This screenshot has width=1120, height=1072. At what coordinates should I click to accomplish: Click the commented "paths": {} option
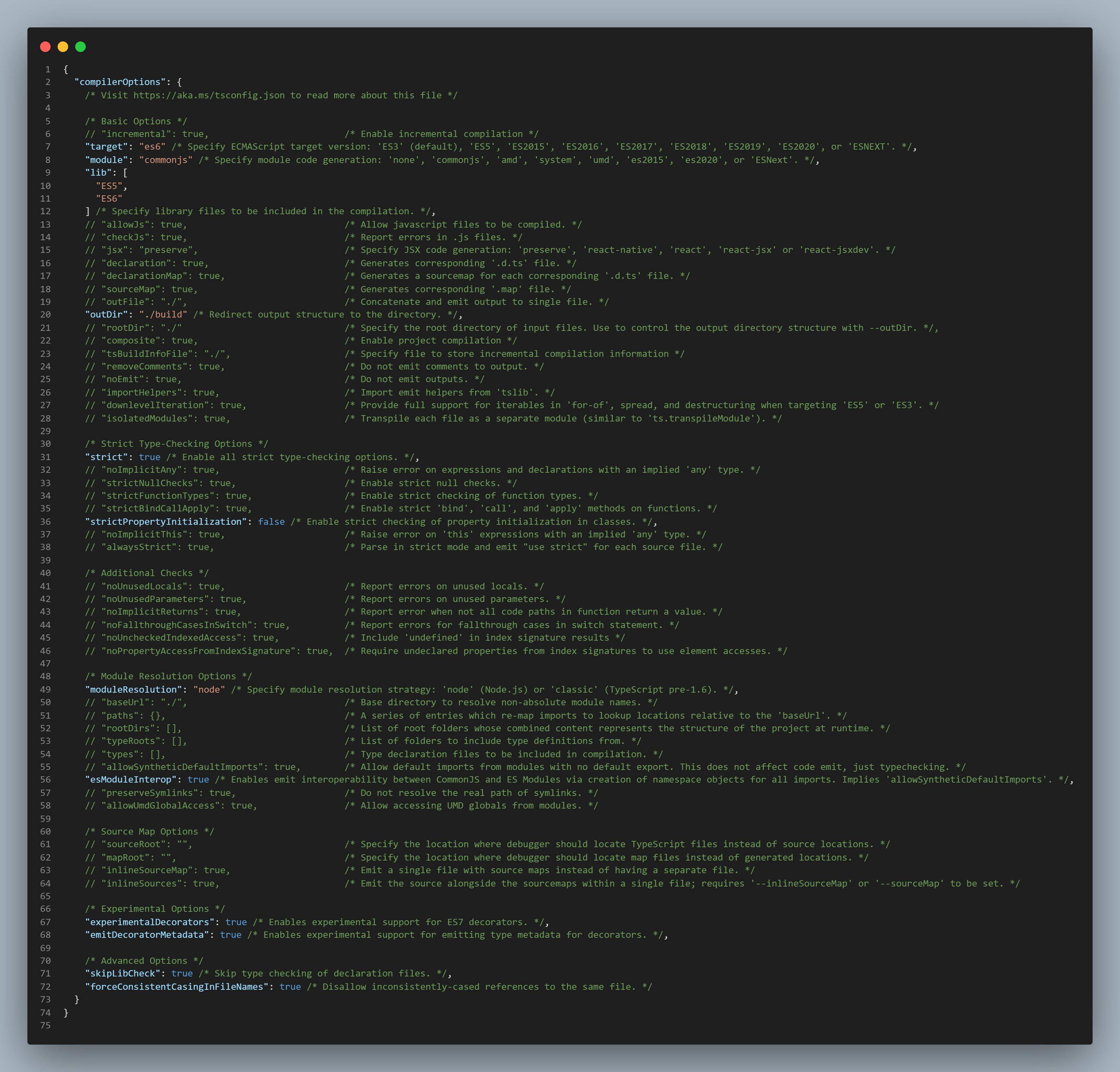pyautogui.click(x=125, y=715)
